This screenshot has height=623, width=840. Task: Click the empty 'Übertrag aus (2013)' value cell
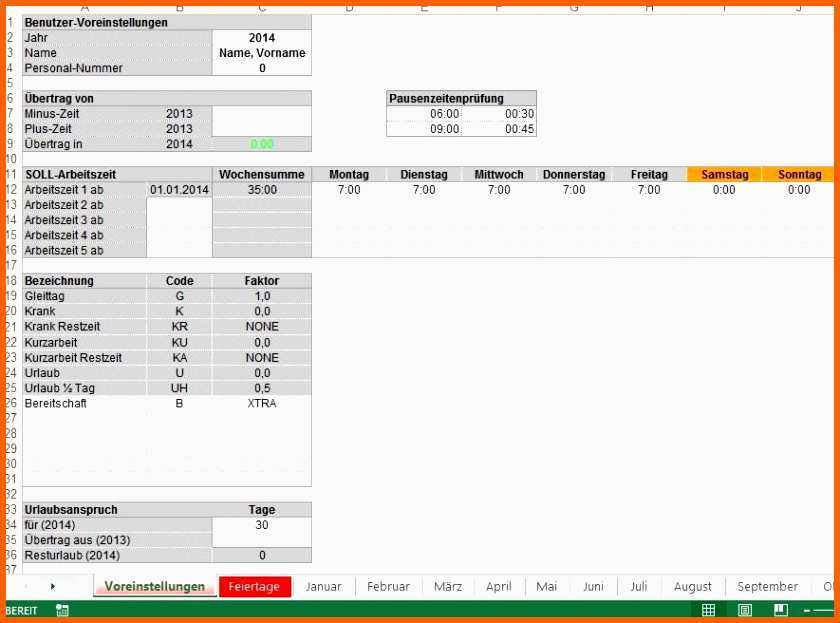click(262, 540)
